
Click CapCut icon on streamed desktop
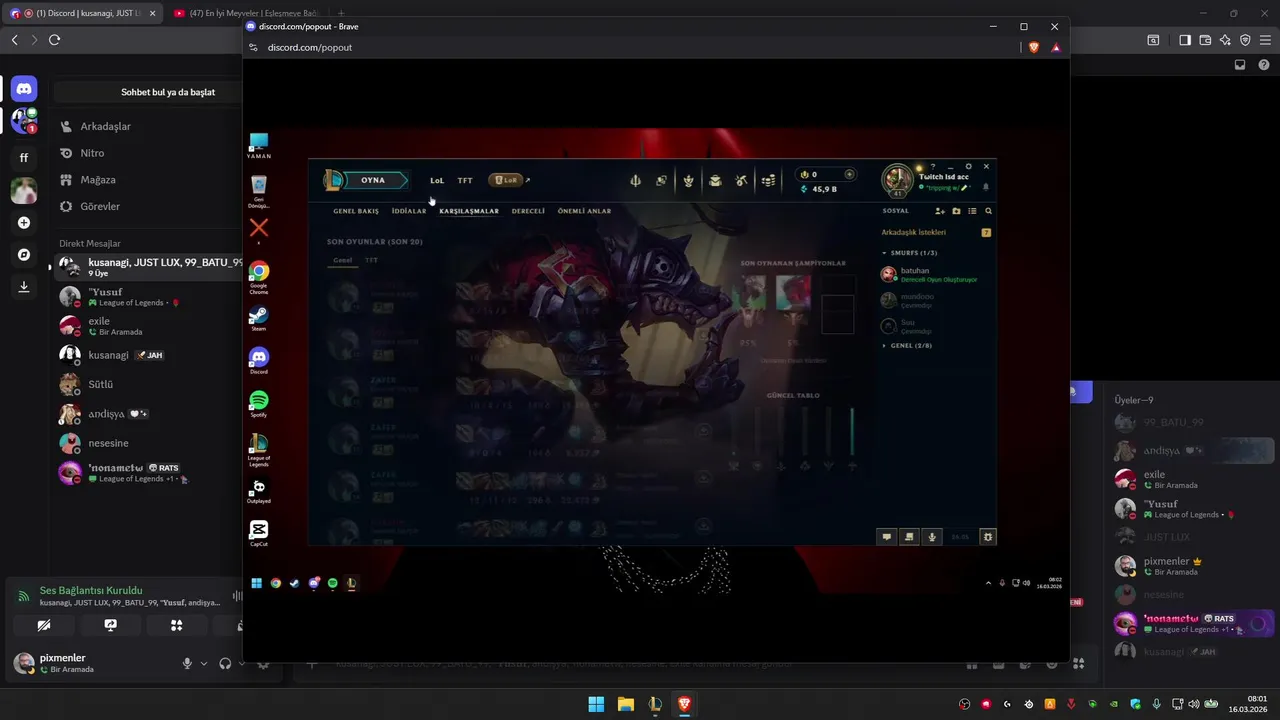pos(258,533)
